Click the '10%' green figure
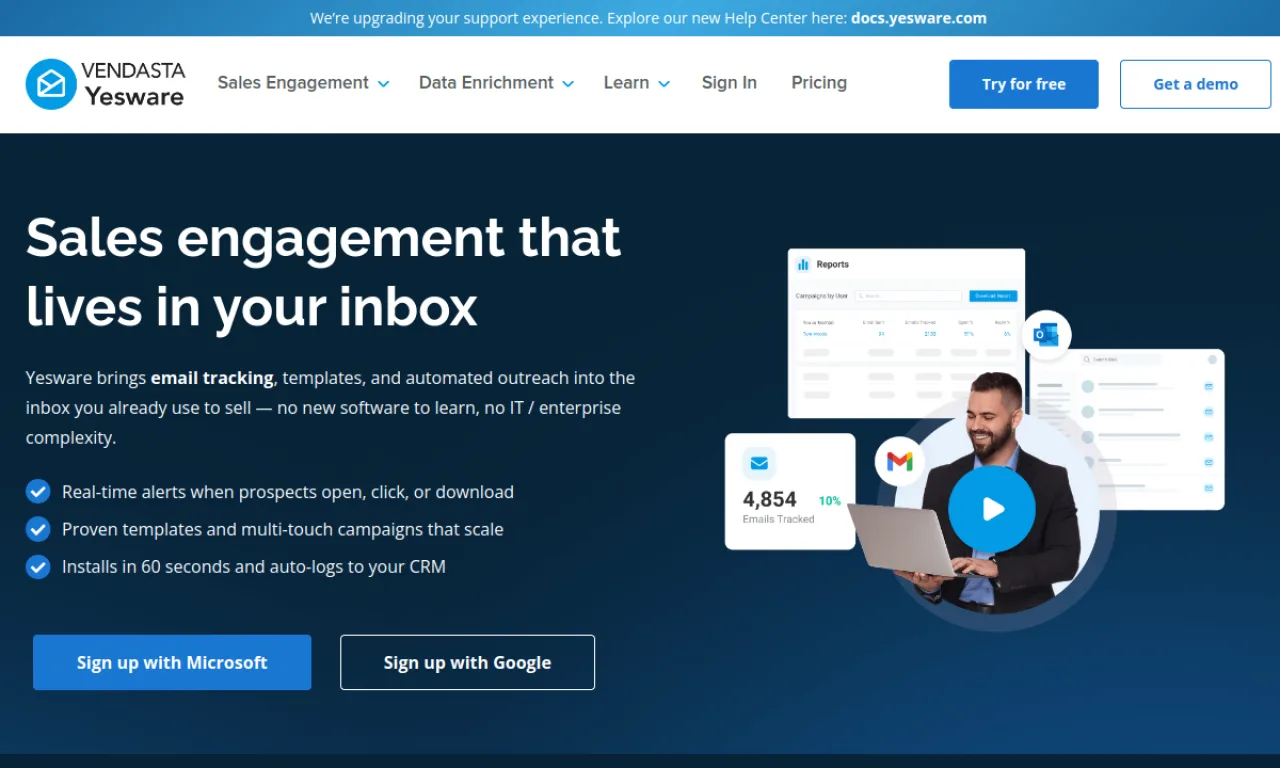 click(830, 501)
